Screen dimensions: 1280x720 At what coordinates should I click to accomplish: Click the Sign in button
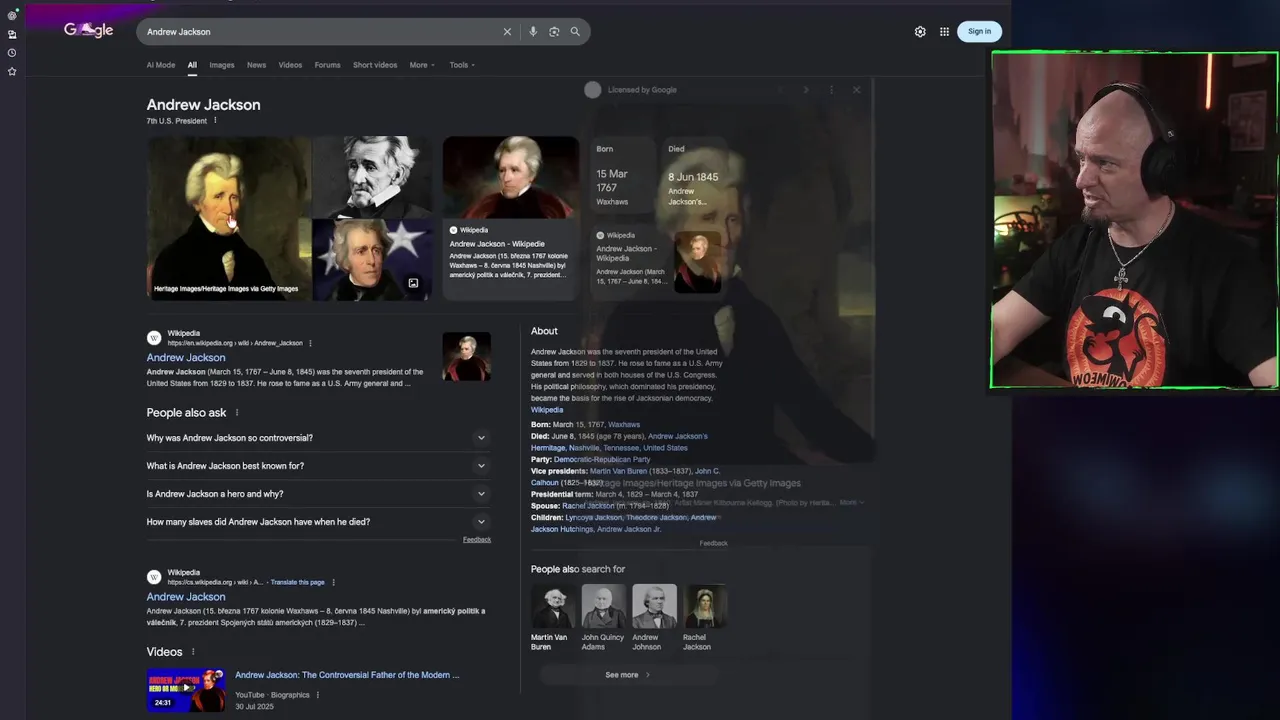(979, 31)
